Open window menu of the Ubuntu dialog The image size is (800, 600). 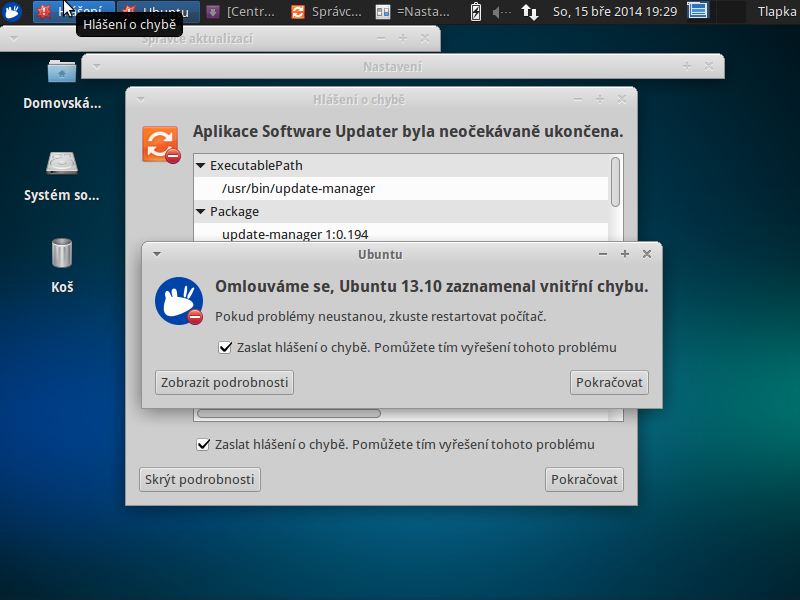(x=157, y=254)
